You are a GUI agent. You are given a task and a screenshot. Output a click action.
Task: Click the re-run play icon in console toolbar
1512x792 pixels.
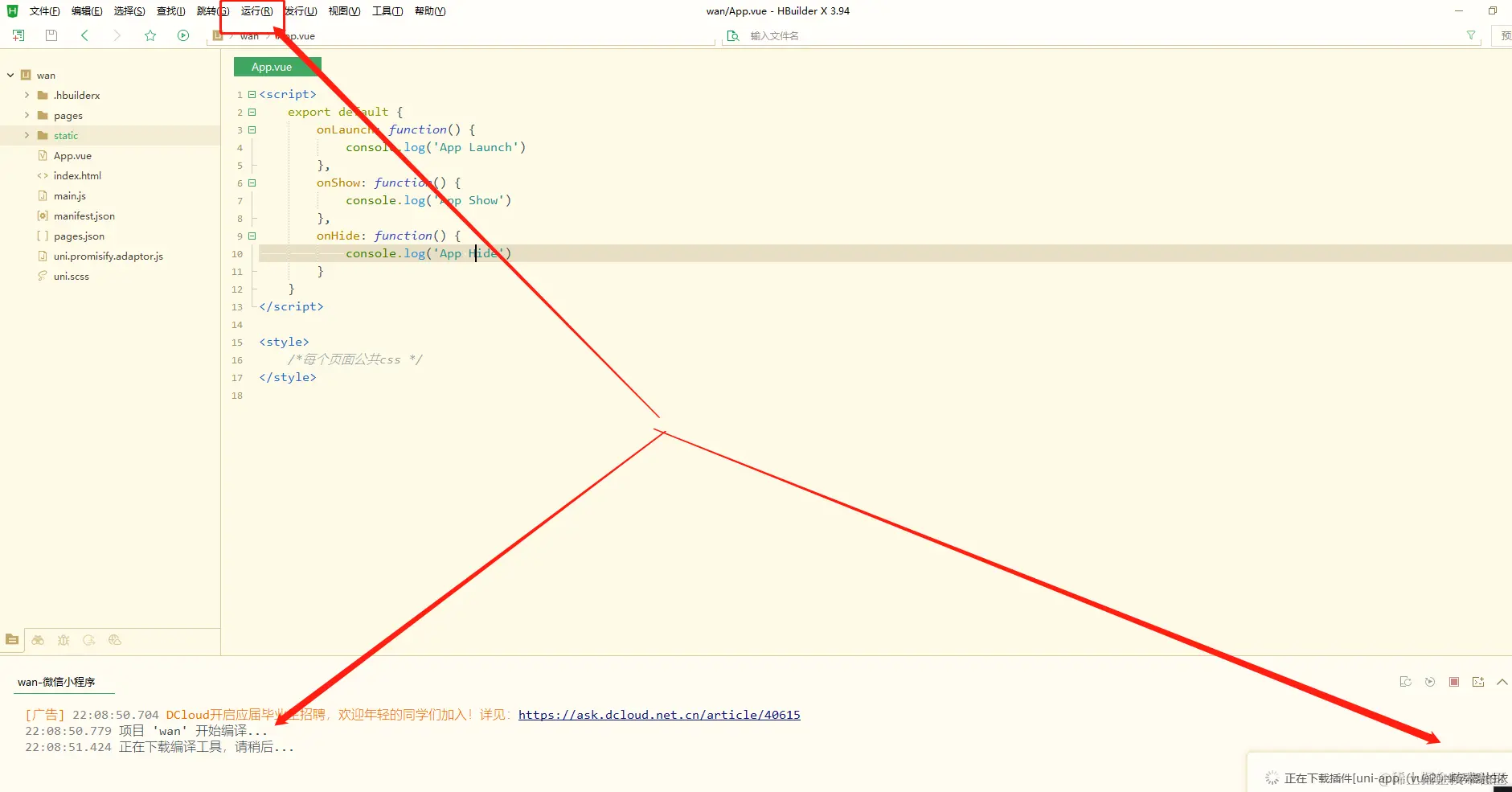[x=1430, y=682]
